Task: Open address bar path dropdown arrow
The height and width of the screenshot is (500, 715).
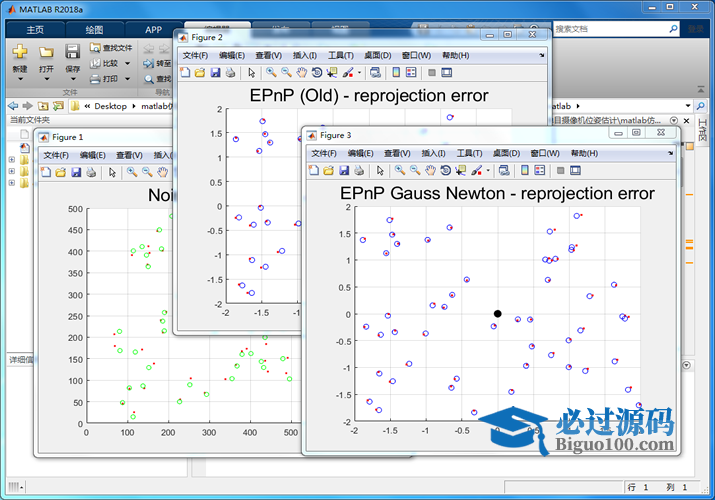Action: click(x=688, y=106)
